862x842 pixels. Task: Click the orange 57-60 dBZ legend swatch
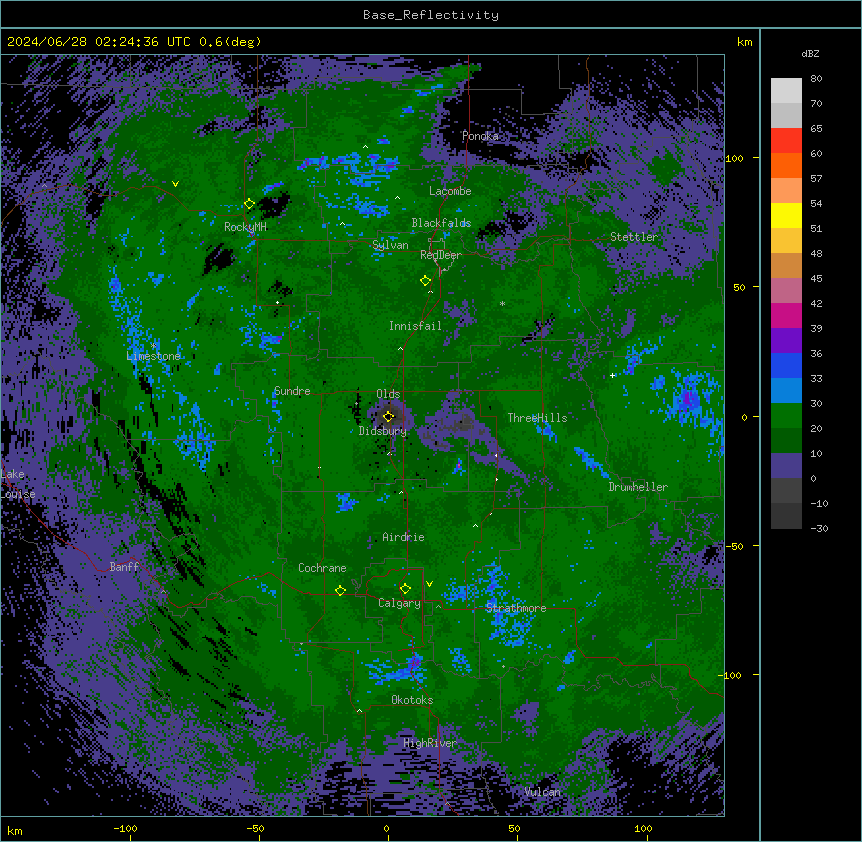tap(786, 165)
